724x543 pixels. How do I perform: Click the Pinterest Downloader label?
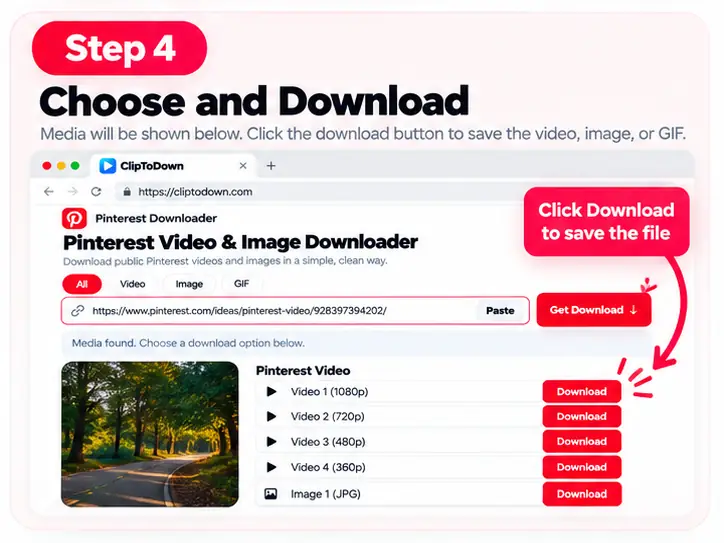point(156,218)
